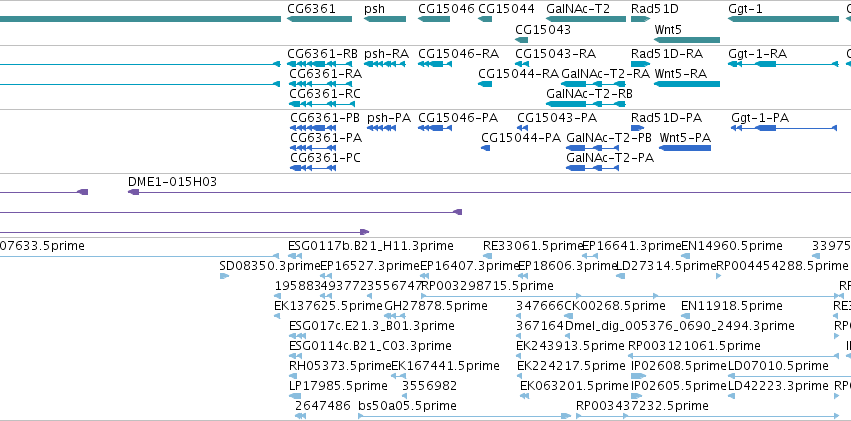Click the ESG0114c.B21_C03.3prime EST
The image size is (851, 421).
pos(296,356)
